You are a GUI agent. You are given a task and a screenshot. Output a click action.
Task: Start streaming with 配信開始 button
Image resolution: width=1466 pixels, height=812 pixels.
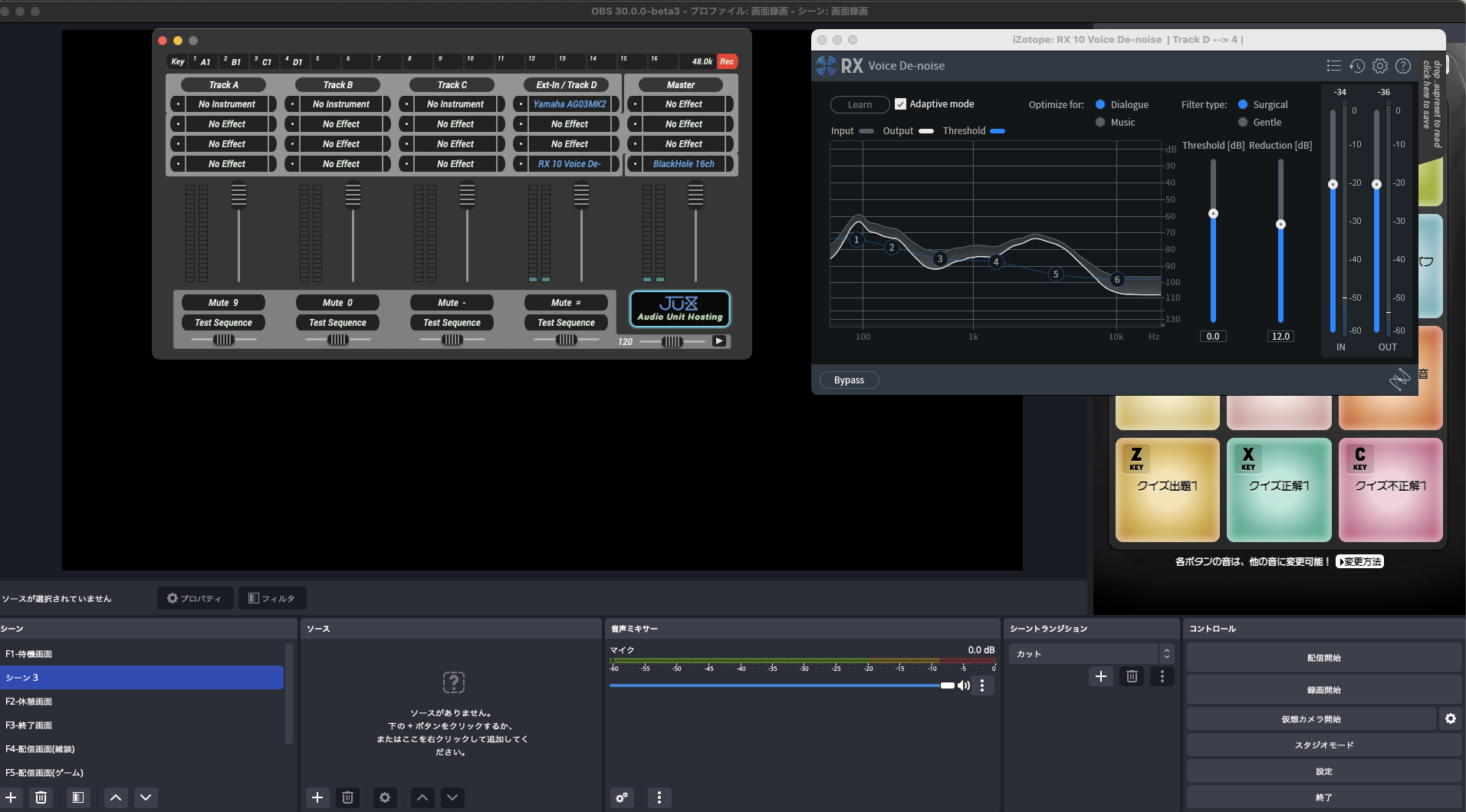(x=1323, y=657)
